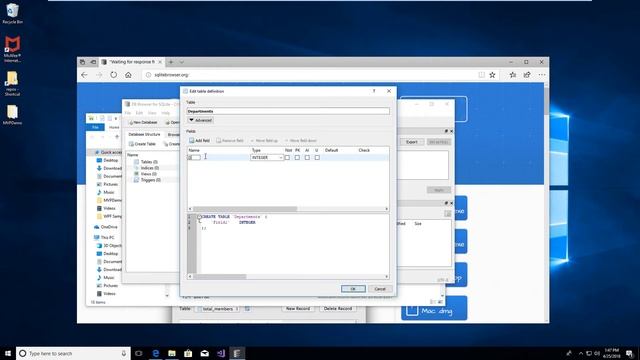Open the McAfee desktop icon
The height and width of the screenshot is (360, 640).
click(12, 49)
